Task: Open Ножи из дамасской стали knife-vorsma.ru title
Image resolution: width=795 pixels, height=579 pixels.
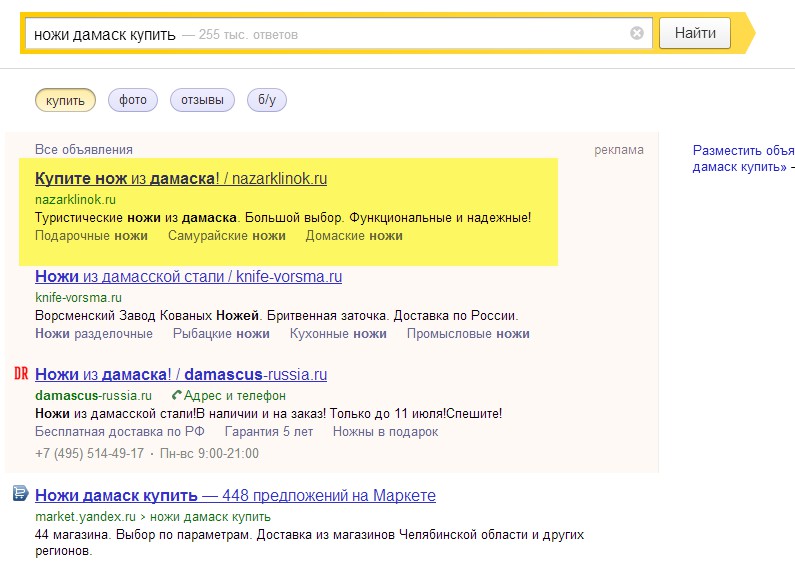Action: click(189, 277)
